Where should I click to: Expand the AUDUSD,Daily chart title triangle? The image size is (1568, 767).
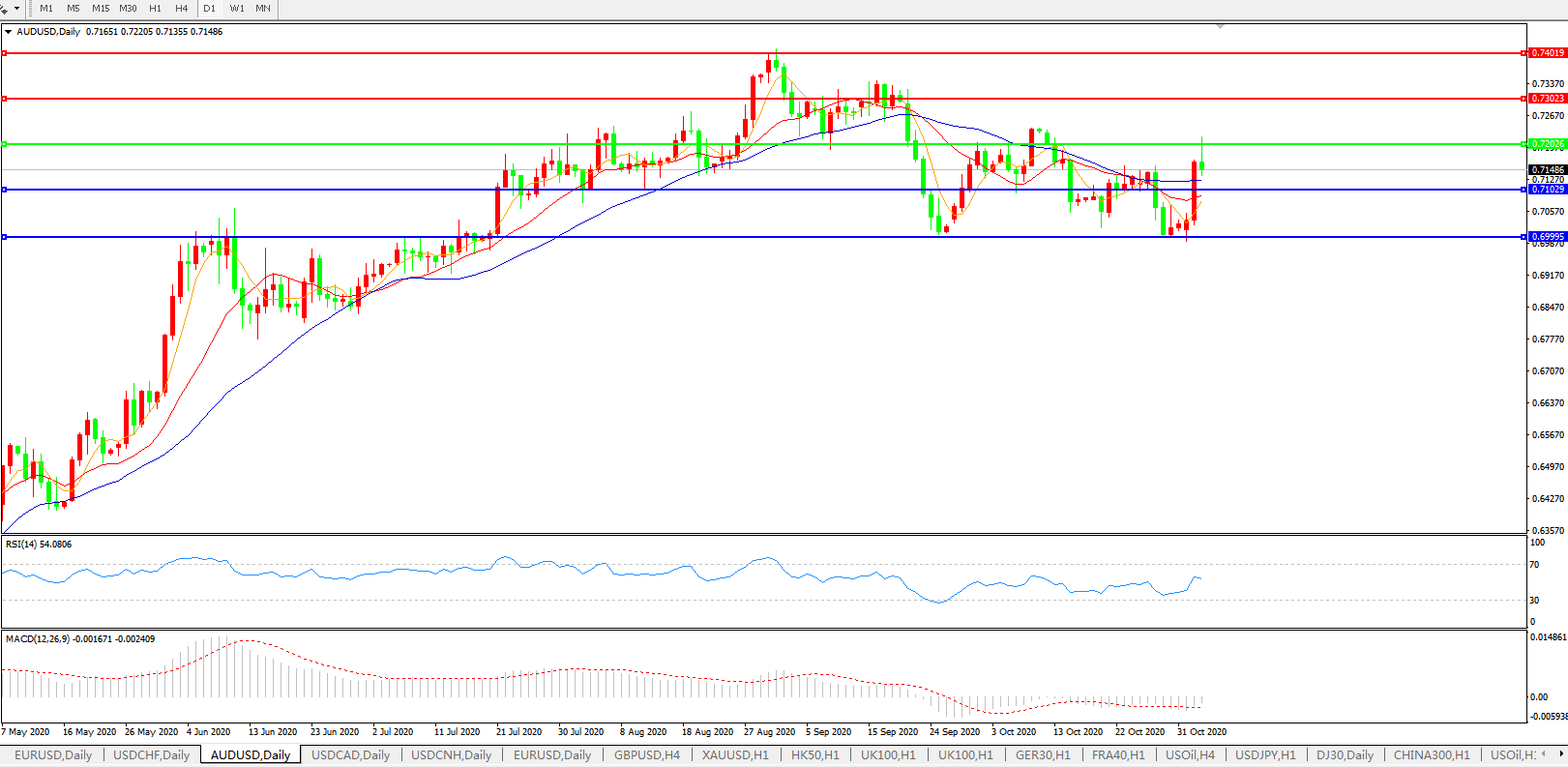(9, 32)
